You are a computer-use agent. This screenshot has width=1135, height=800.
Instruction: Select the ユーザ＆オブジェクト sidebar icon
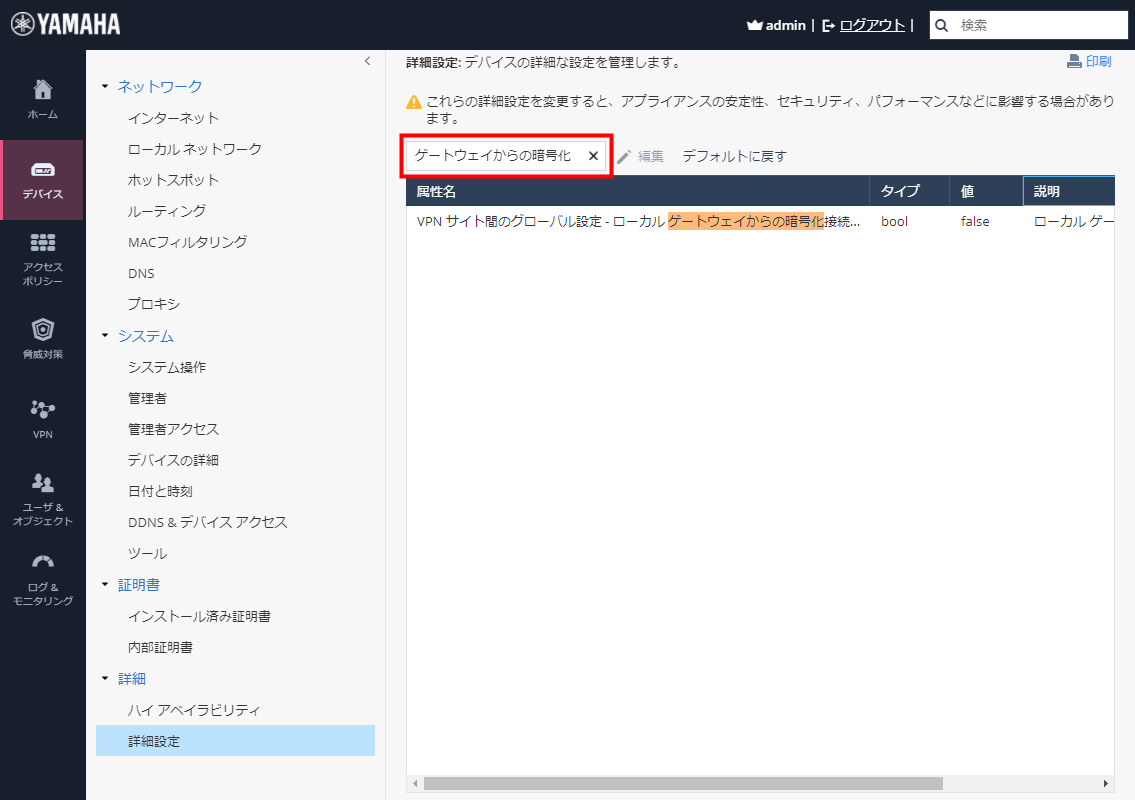[42, 483]
